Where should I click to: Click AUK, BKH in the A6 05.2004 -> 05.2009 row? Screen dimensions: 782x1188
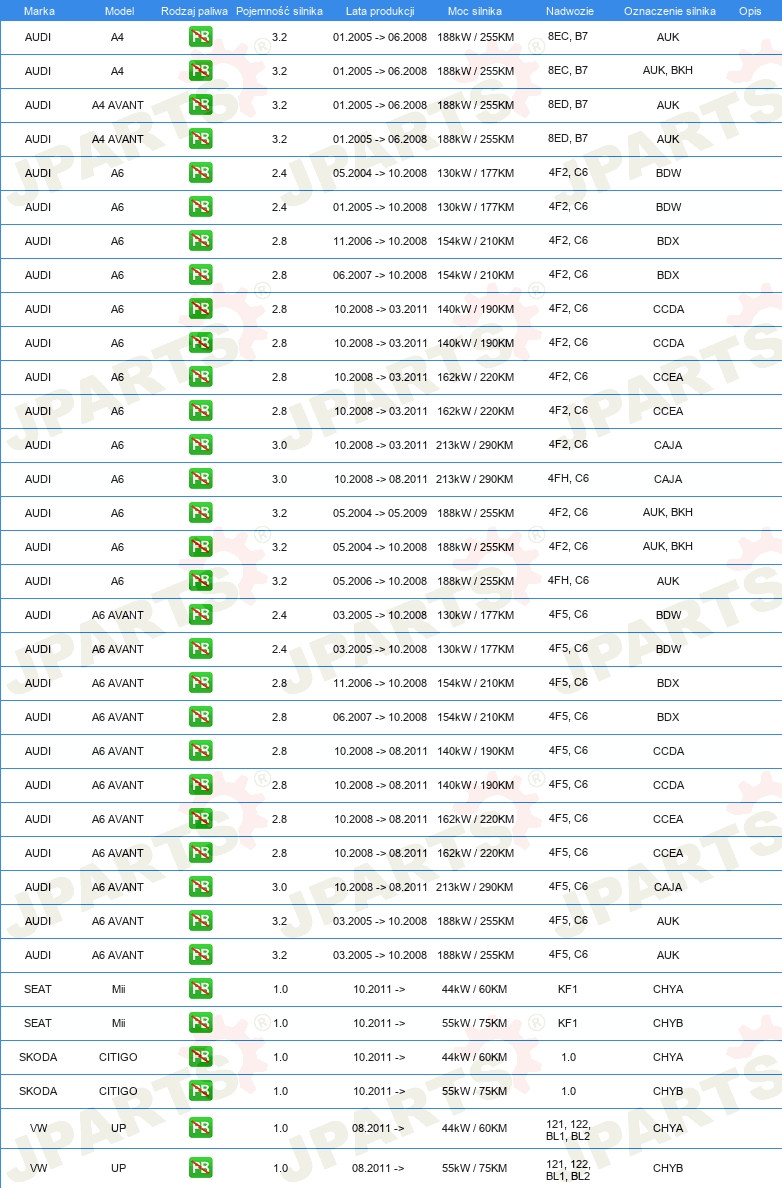point(668,512)
